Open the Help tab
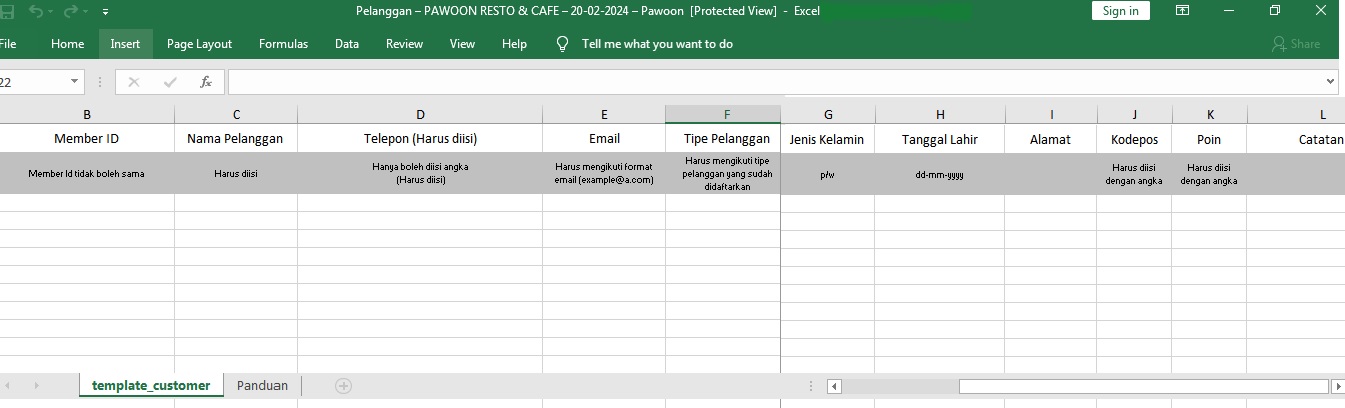1345x408 pixels. coord(514,44)
